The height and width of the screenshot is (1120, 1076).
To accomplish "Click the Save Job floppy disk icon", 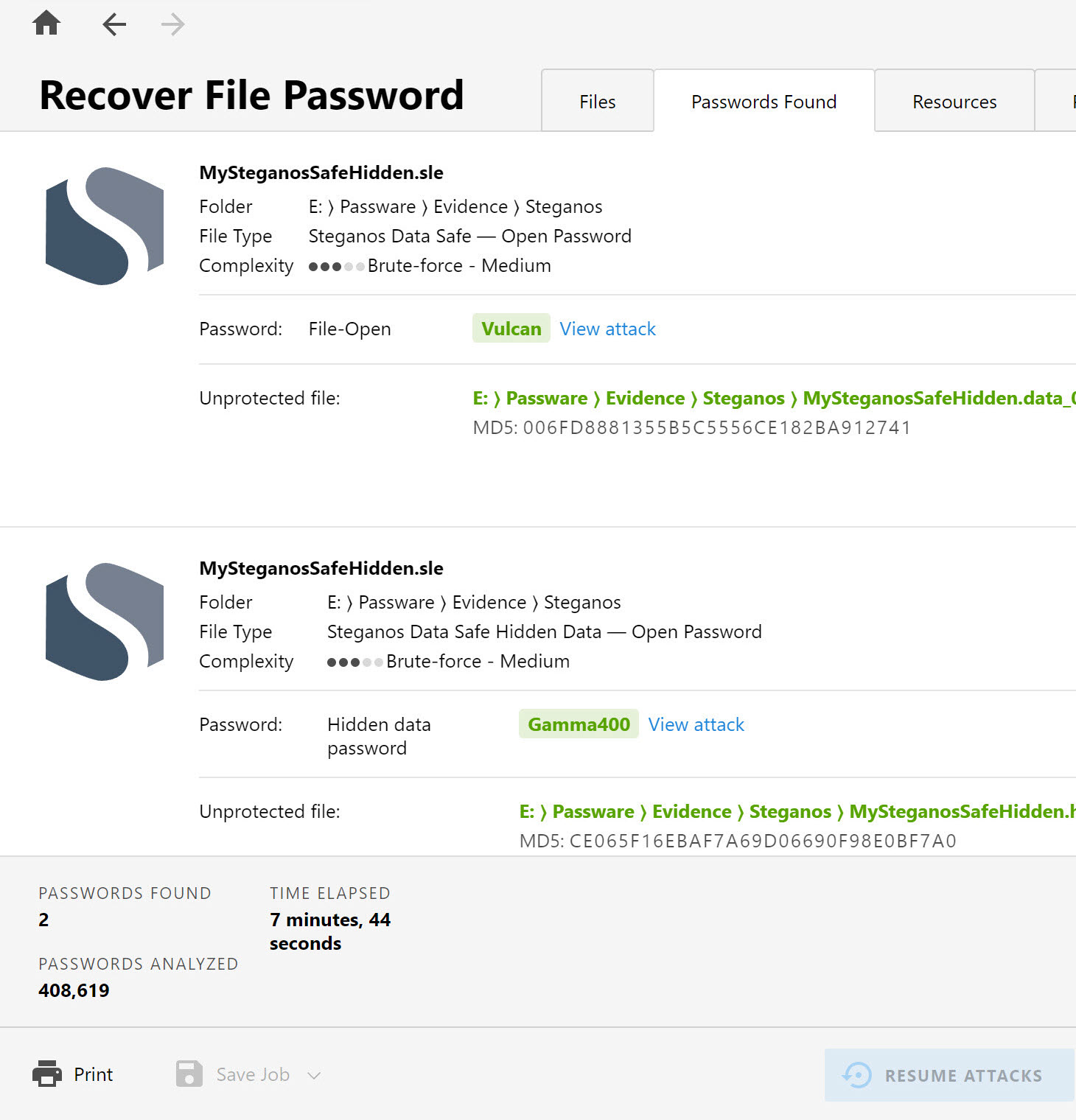I will coord(189,1074).
